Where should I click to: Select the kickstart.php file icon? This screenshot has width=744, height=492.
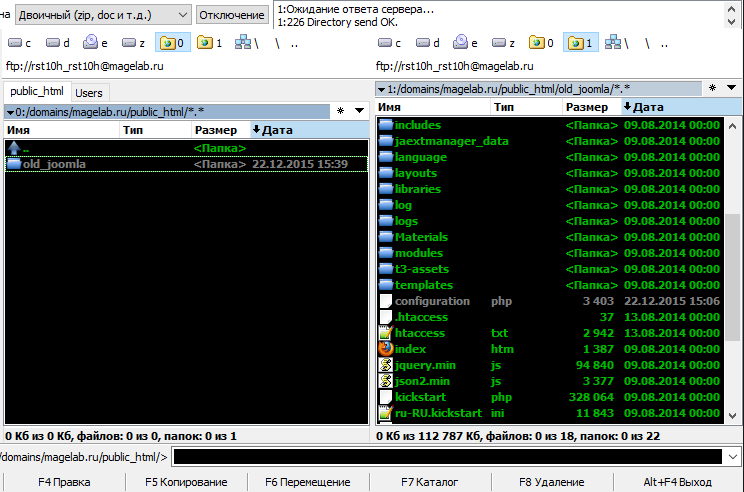click(386, 397)
